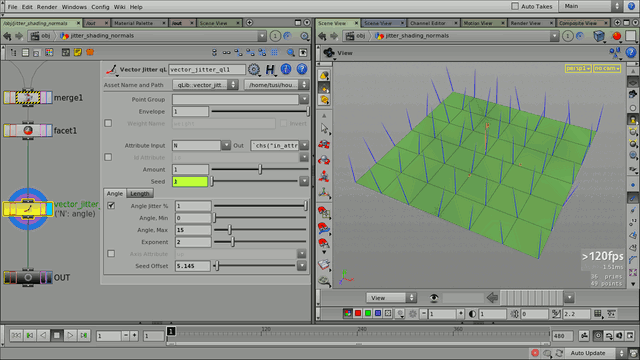Open the Point Group dropdown arrow
Viewport: 640px width, 360px height.
click(x=304, y=99)
